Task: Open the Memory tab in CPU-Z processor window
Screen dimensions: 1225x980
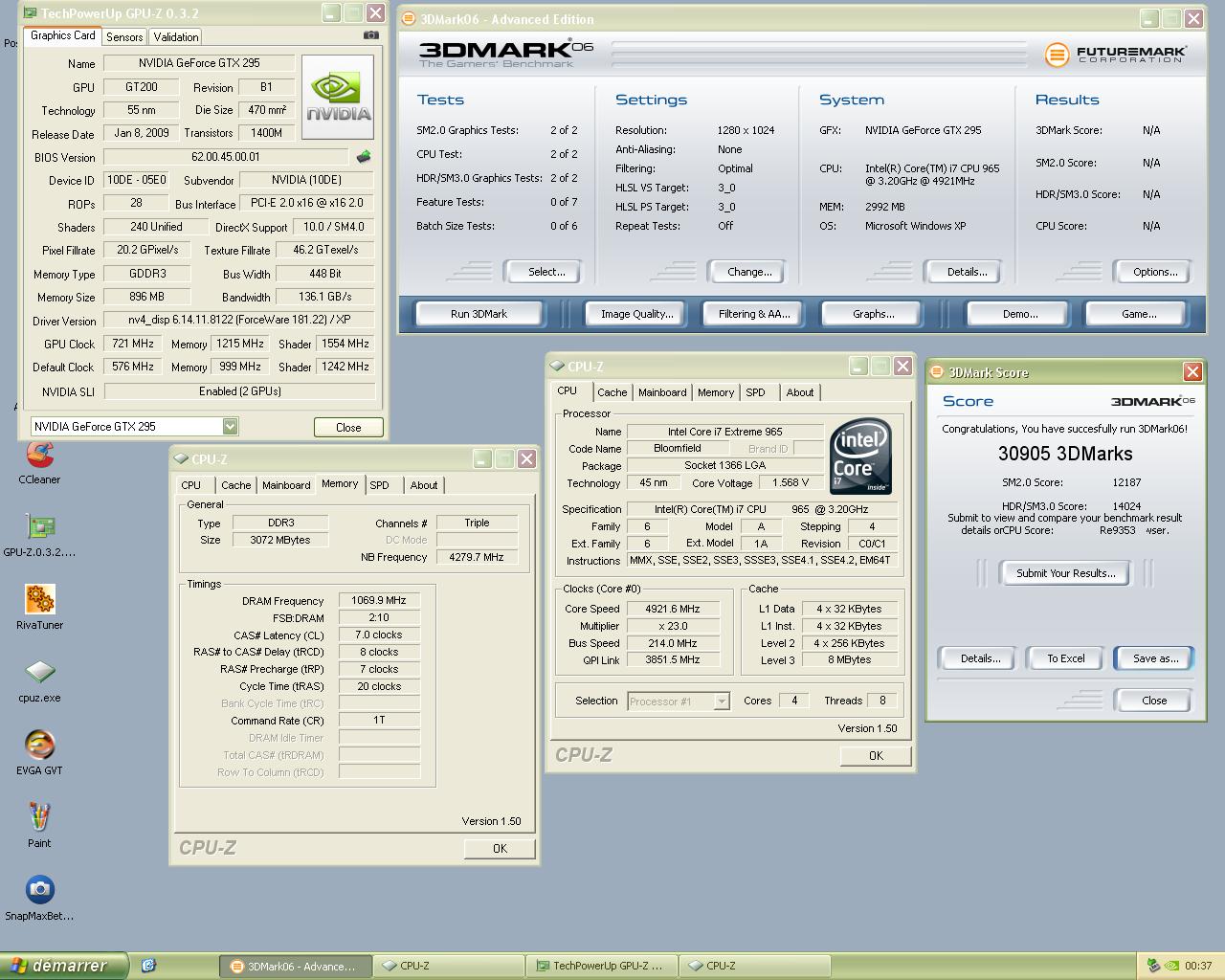Action: pos(716,392)
